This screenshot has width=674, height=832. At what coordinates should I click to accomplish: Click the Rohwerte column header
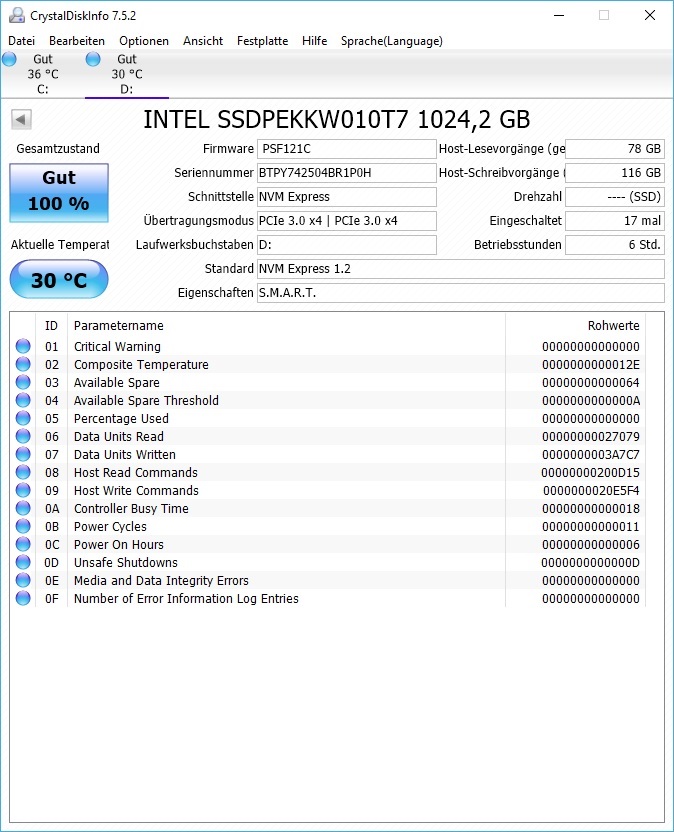575,325
